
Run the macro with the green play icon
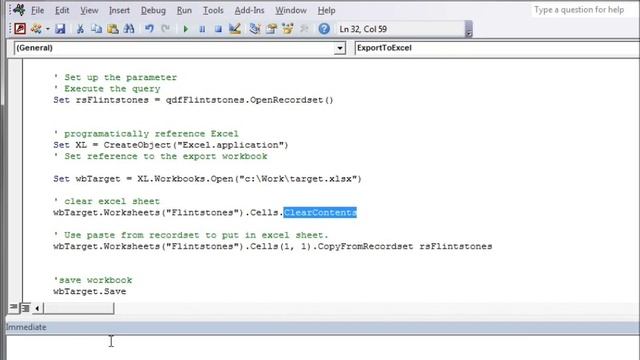[x=186, y=29]
